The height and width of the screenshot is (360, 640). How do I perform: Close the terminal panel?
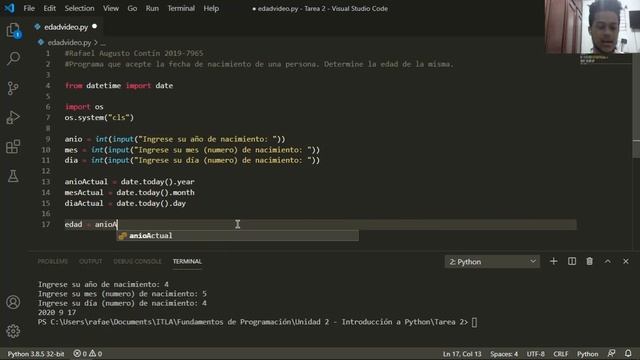626,261
